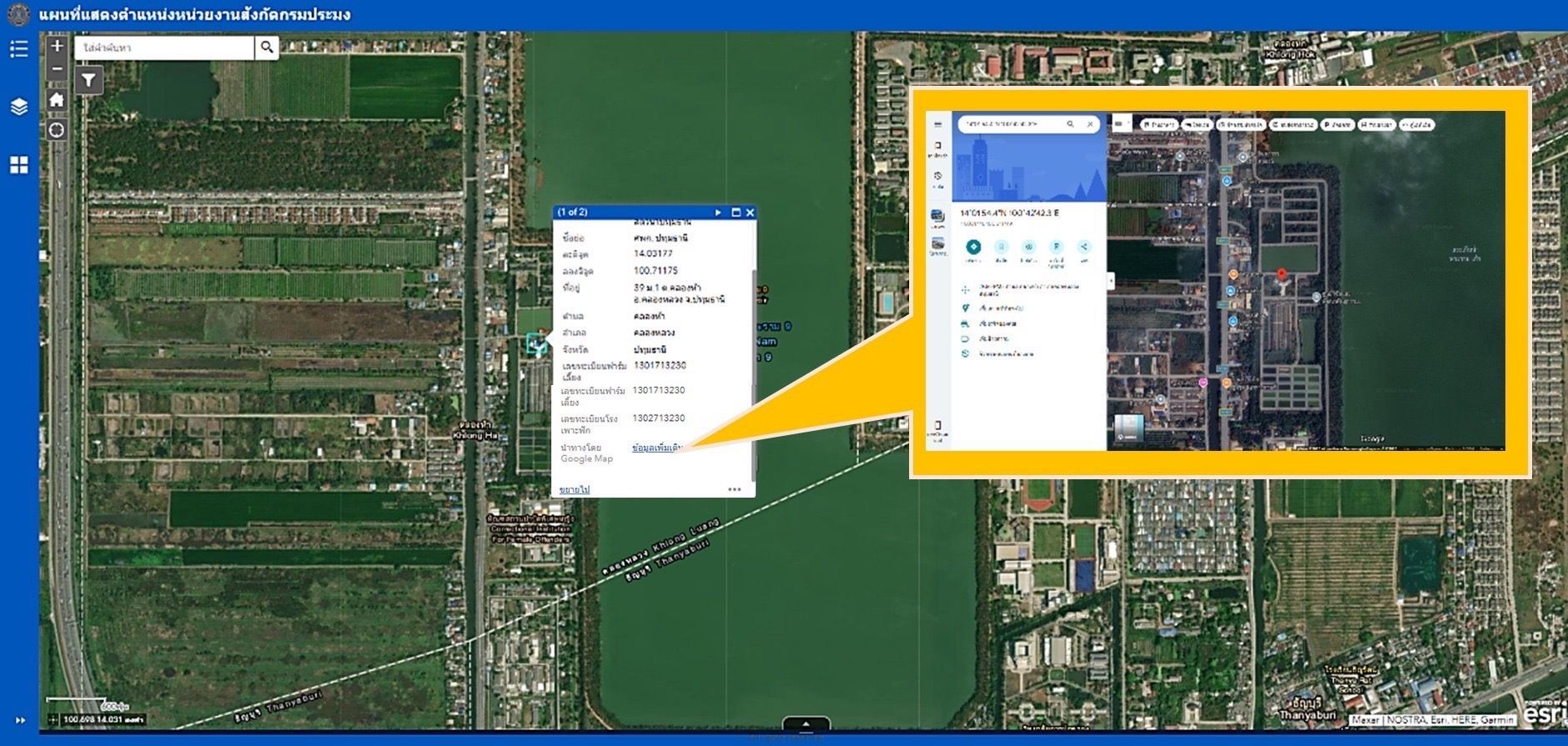The image size is (1568, 746).
Task: Zoom in on the map
Action: click(57, 47)
